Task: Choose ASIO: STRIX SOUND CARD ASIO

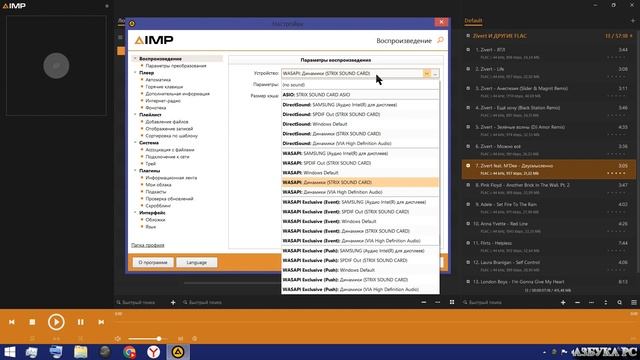Action: coord(360,95)
